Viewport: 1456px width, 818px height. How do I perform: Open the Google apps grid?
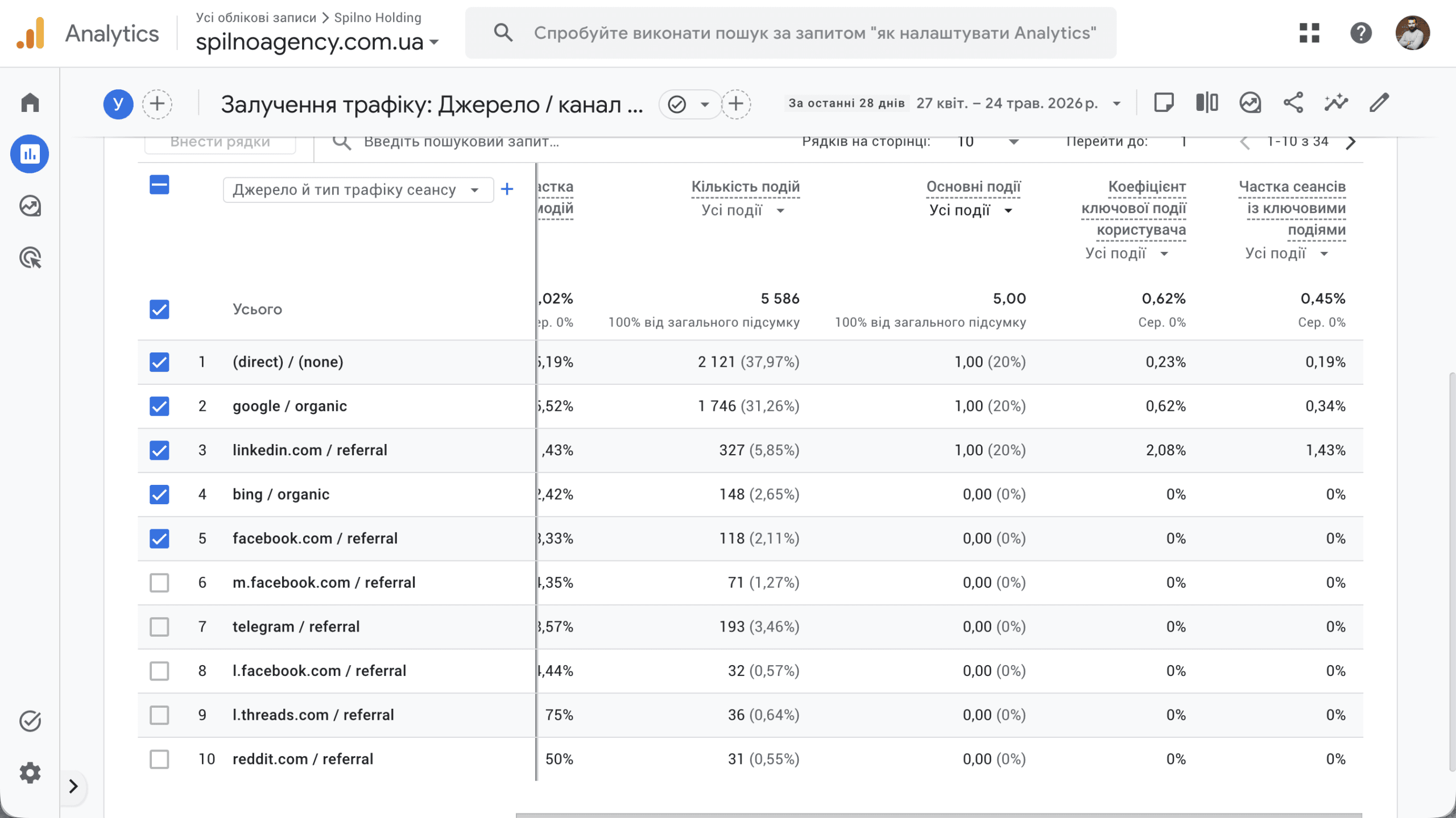click(x=1309, y=33)
